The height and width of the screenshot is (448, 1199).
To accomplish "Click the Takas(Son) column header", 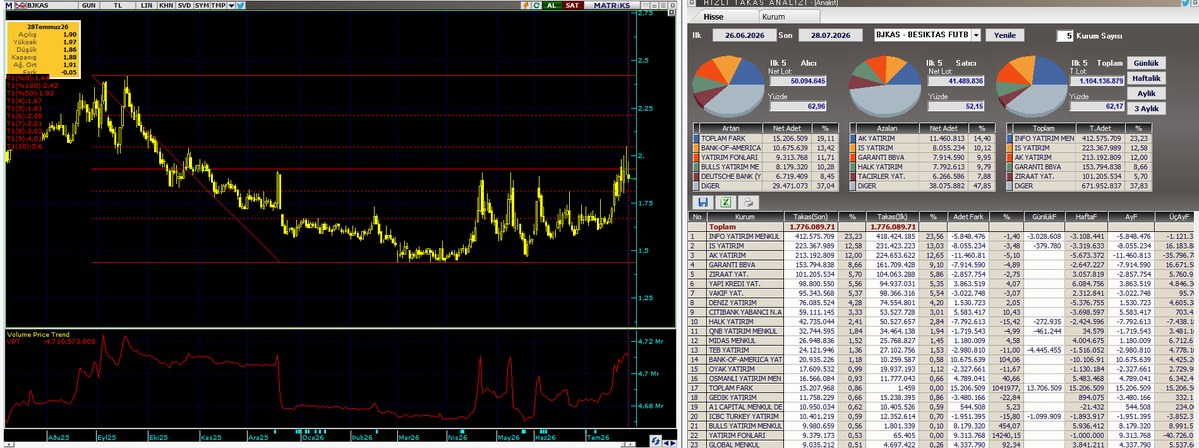I will (813, 217).
